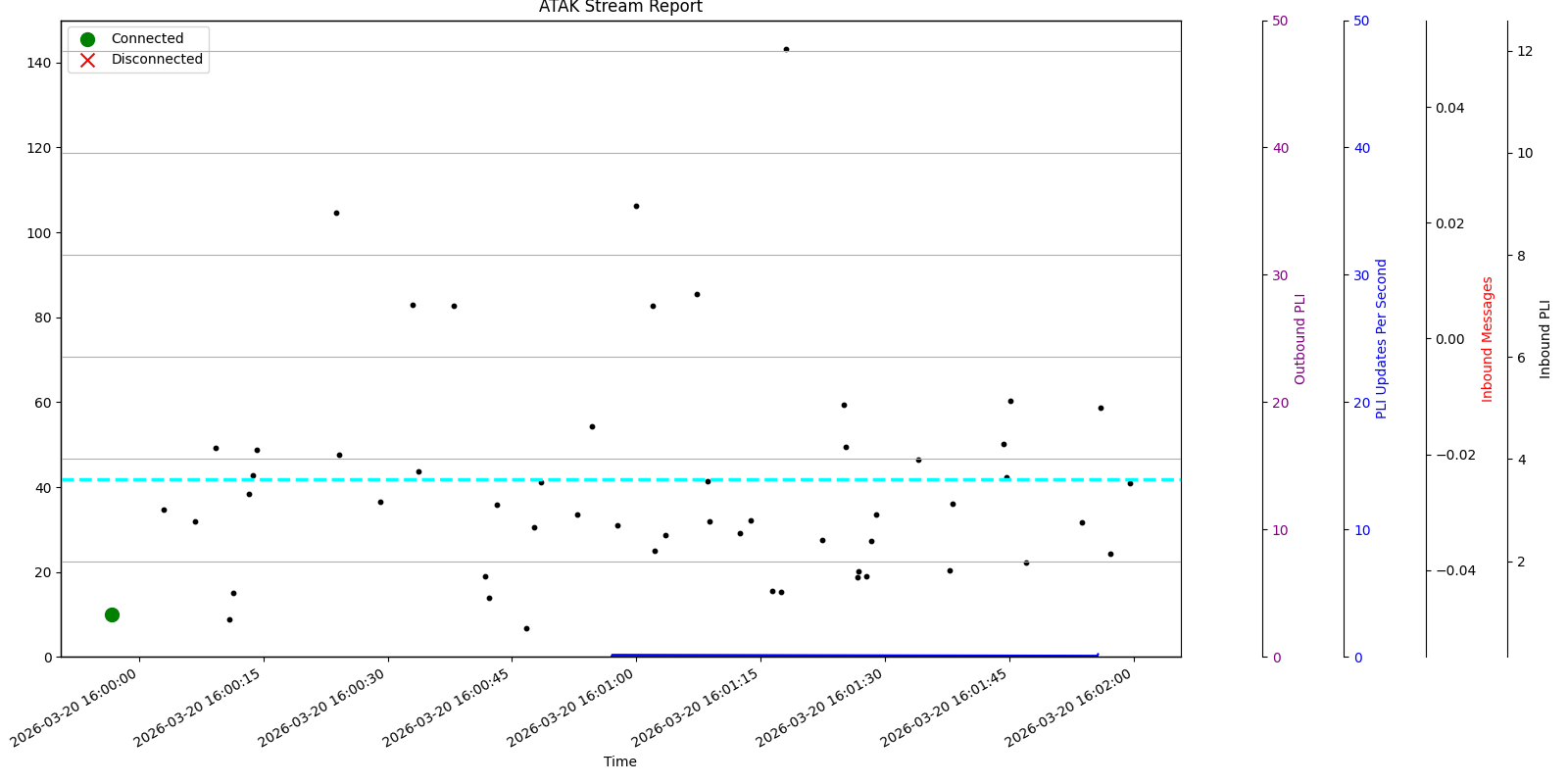This screenshot has height=784, width=1568.
Task: Click the lowest black data point near value 7
Action: tap(526, 628)
